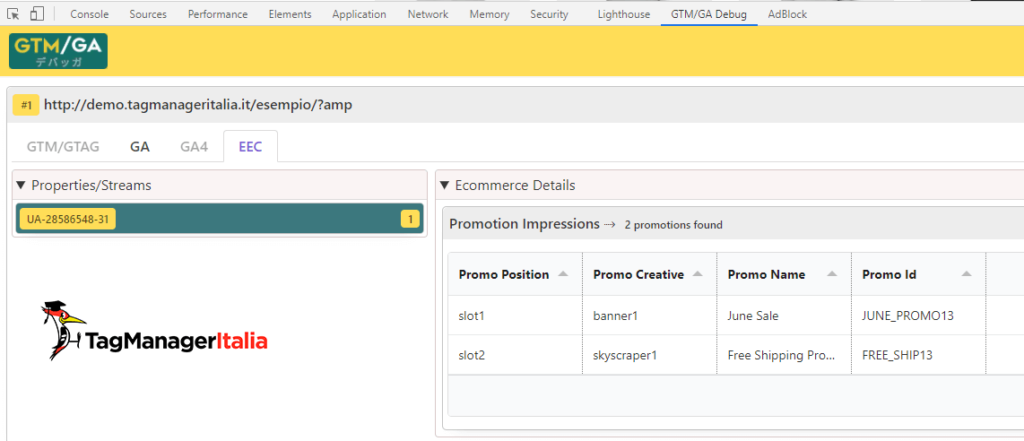
Task: Toggle the device toolbar icon
Action: coord(36,14)
